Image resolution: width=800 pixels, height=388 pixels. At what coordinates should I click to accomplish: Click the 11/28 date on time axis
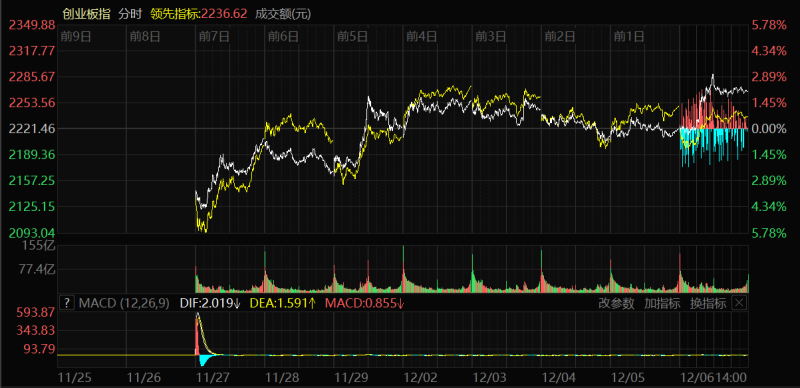pos(283,378)
